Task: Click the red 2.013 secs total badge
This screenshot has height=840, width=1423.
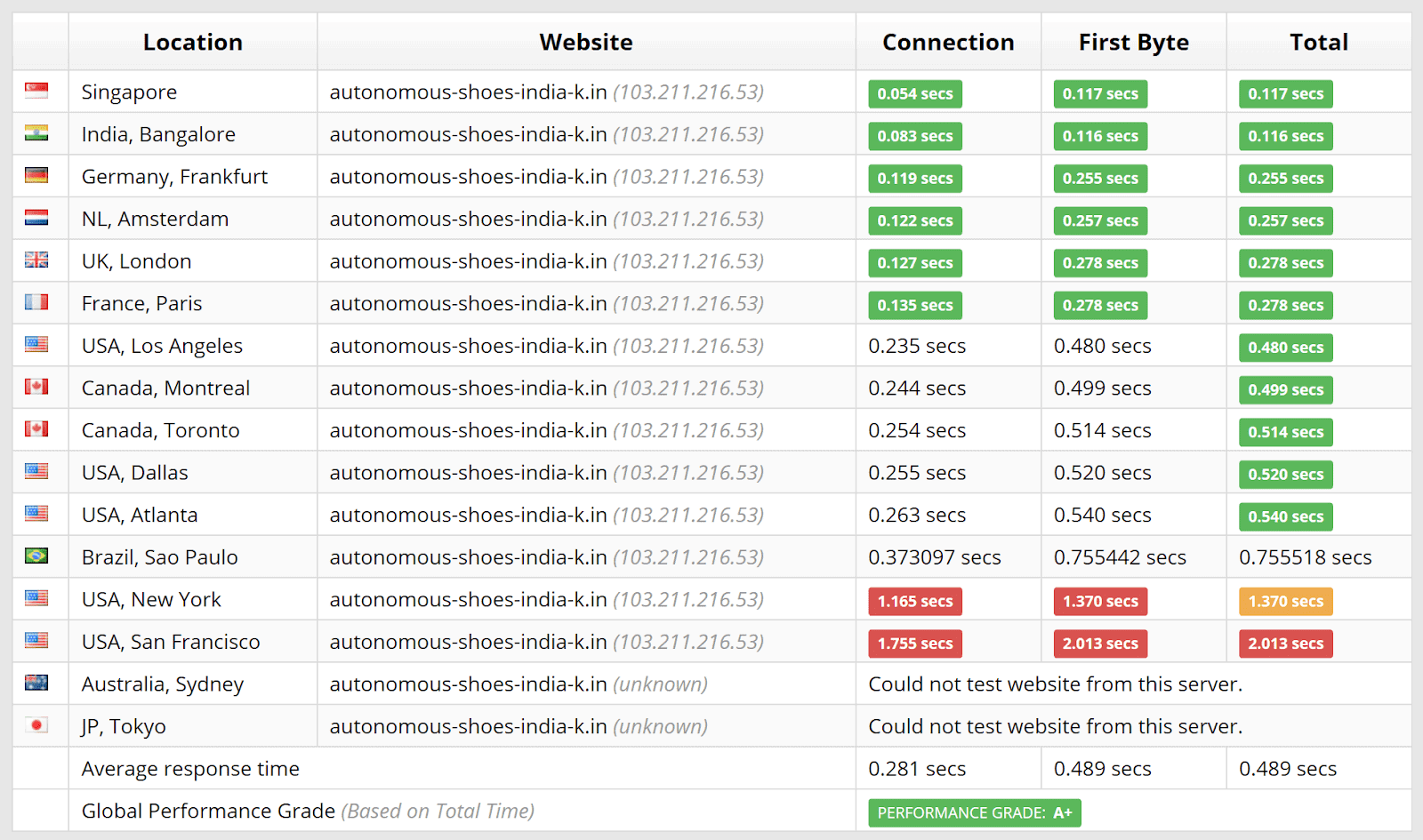Action: coord(1286,643)
